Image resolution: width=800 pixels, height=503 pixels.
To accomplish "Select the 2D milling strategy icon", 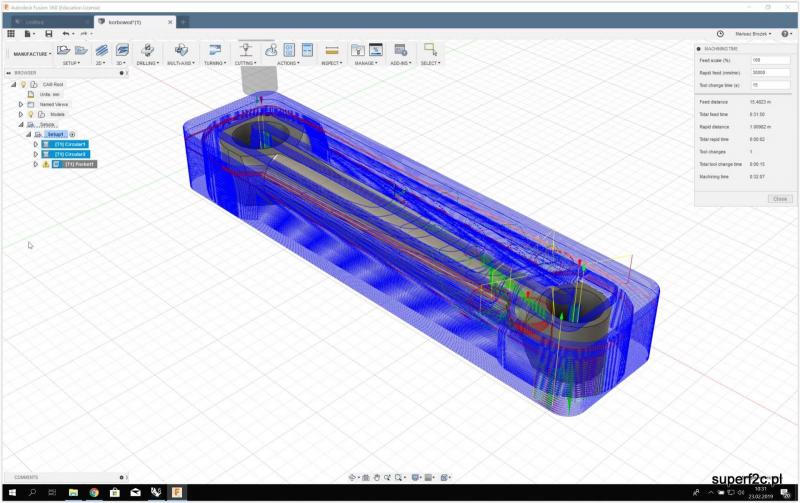I will click(x=101, y=49).
